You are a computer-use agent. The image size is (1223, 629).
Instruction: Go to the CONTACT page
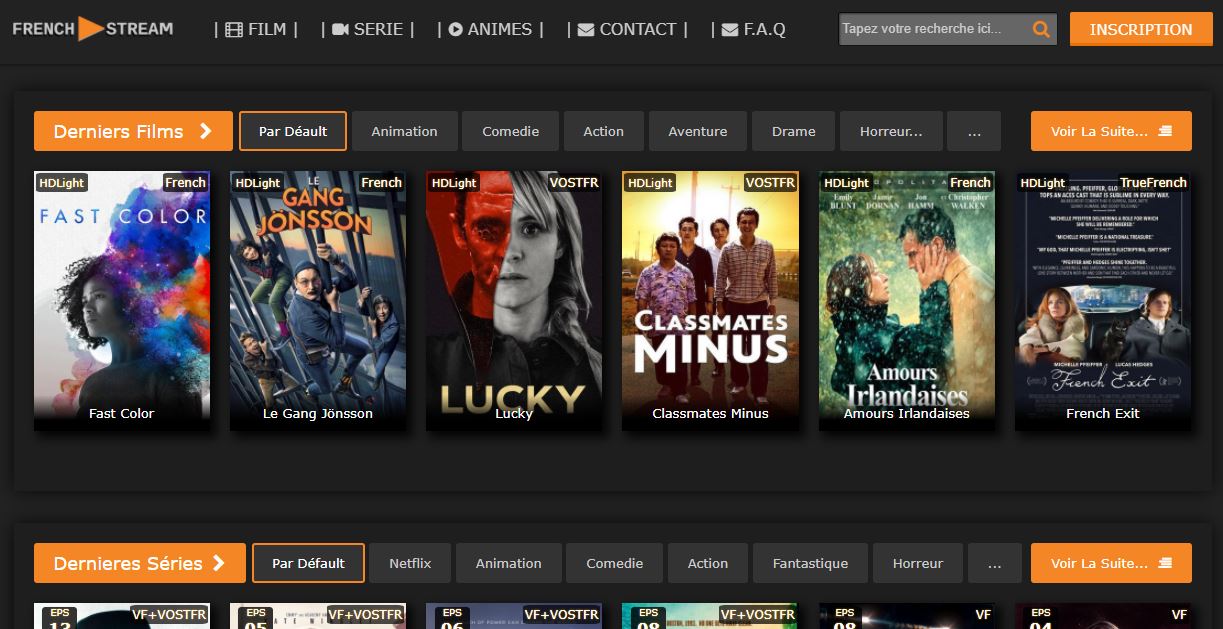click(x=627, y=29)
